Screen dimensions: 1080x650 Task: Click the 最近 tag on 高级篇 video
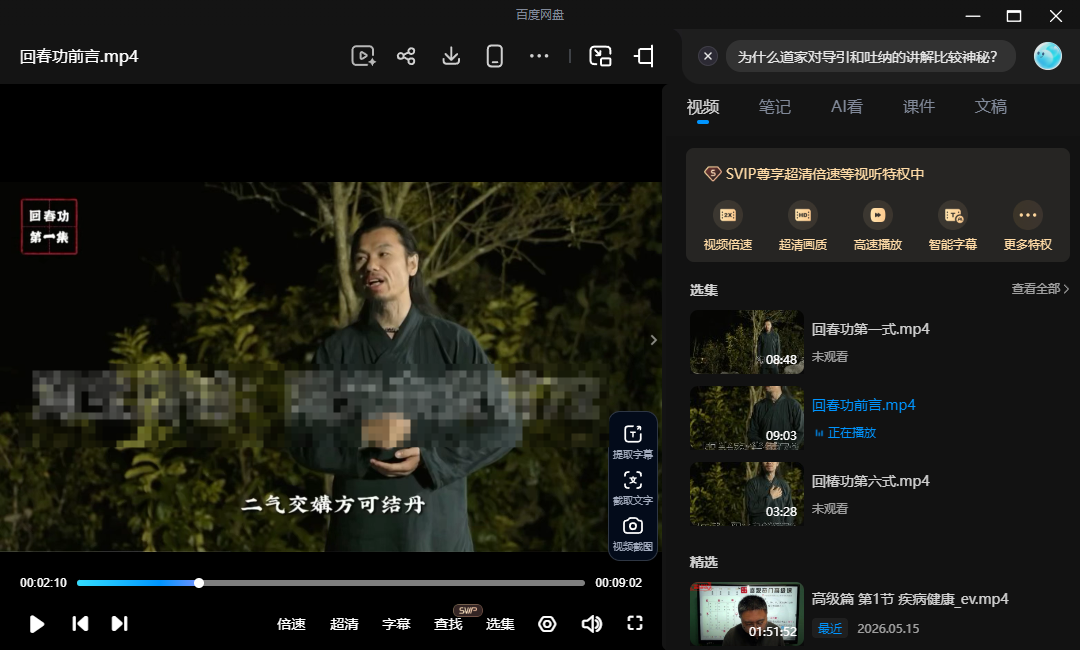[830, 628]
